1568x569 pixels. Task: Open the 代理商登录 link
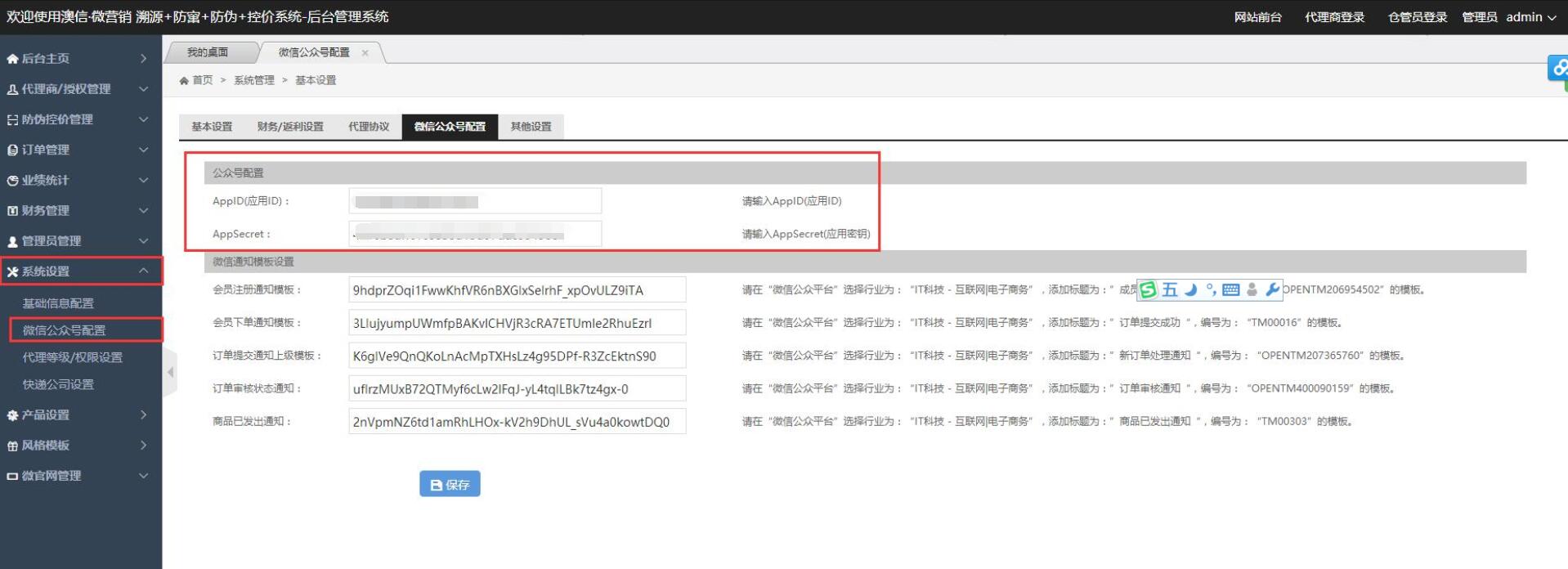(1334, 17)
